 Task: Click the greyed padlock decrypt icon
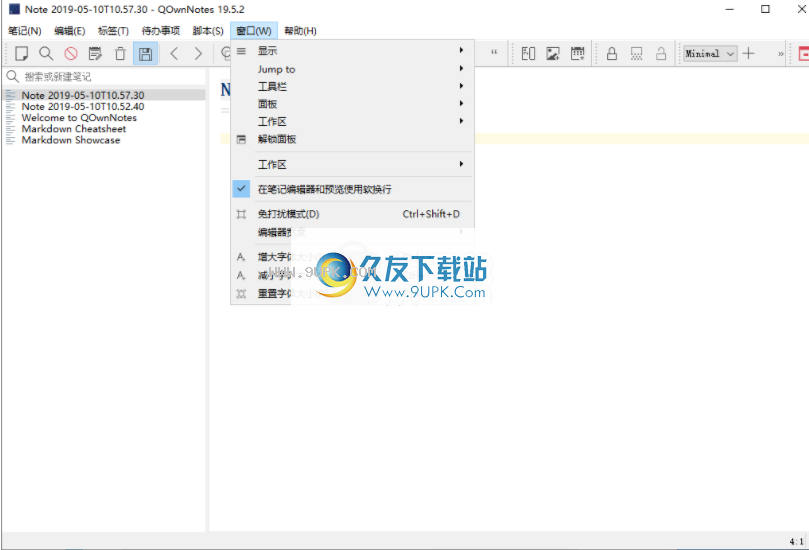(661, 54)
